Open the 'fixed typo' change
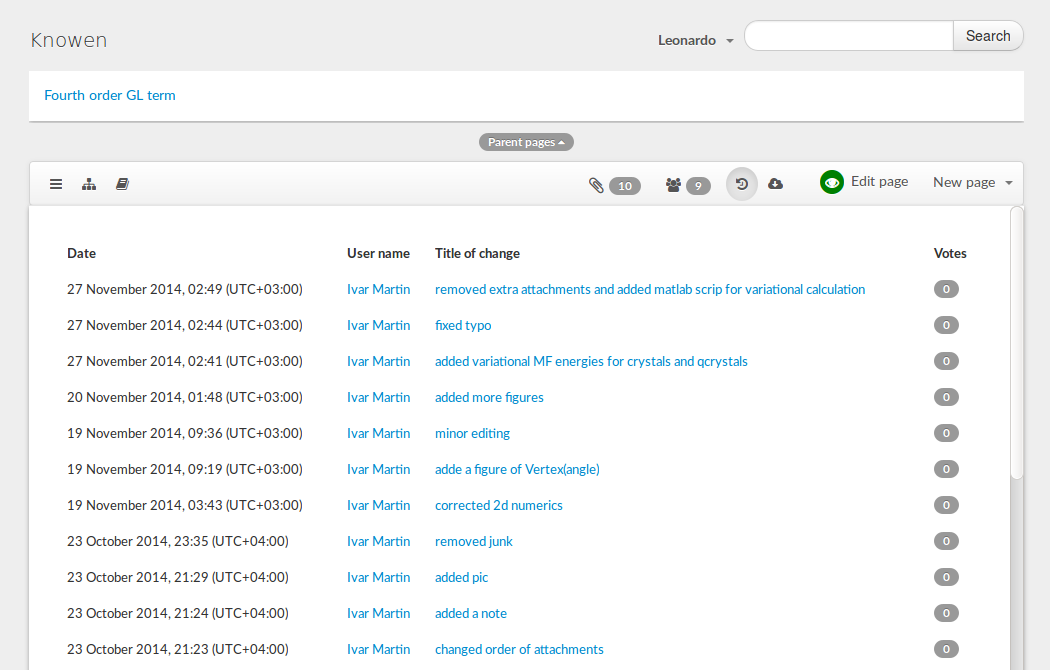 [463, 325]
